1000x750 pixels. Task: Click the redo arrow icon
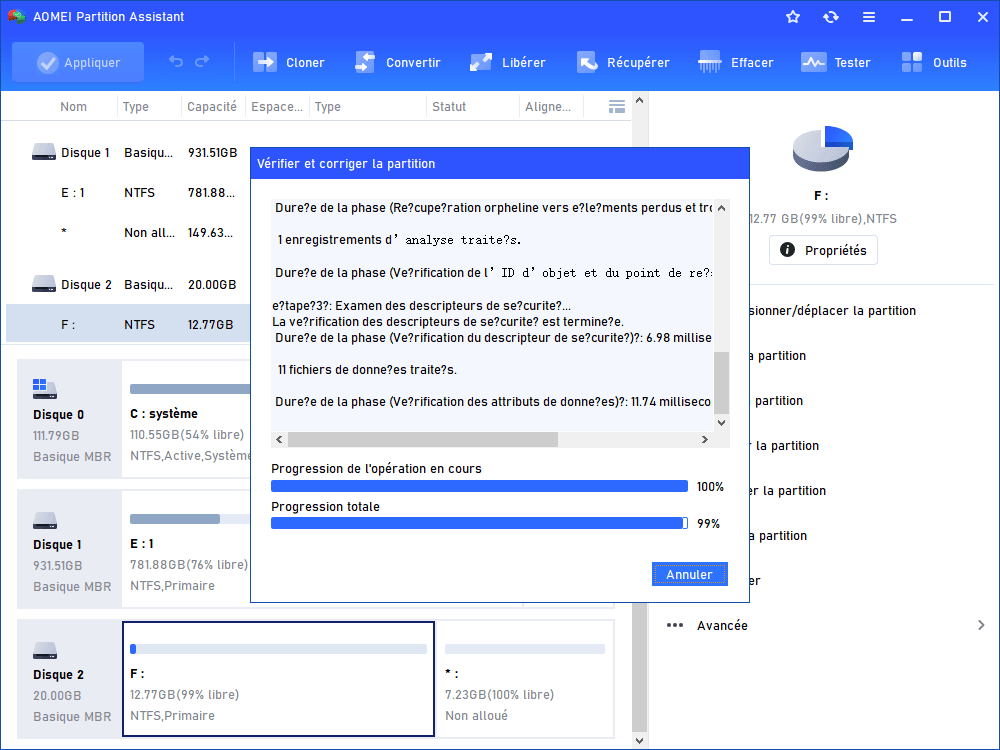coord(202,62)
